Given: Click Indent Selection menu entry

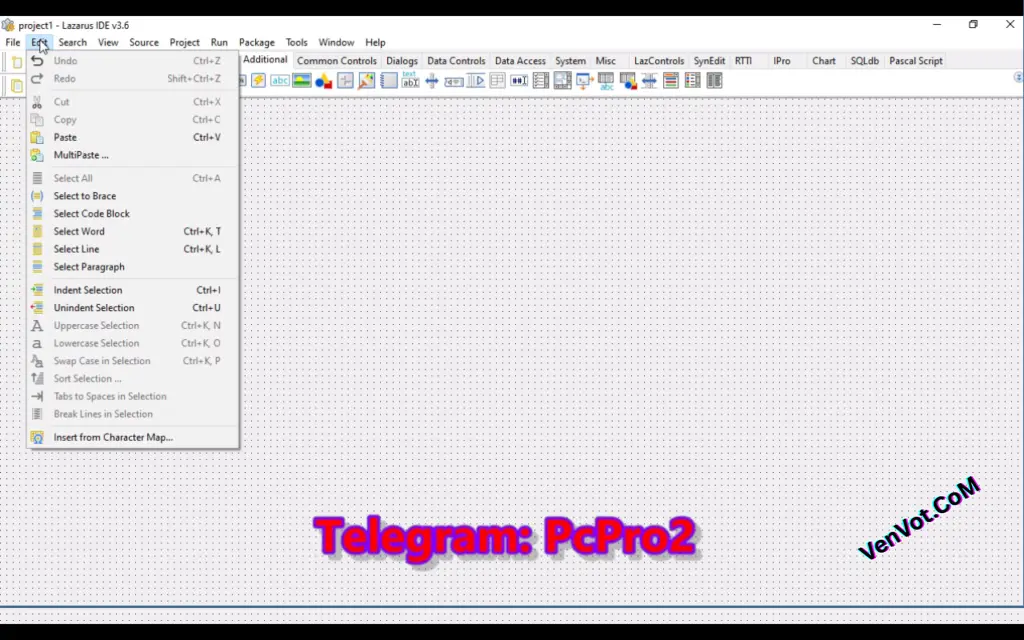Looking at the screenshot, I should pyautogui.click(x=133, y=290).
